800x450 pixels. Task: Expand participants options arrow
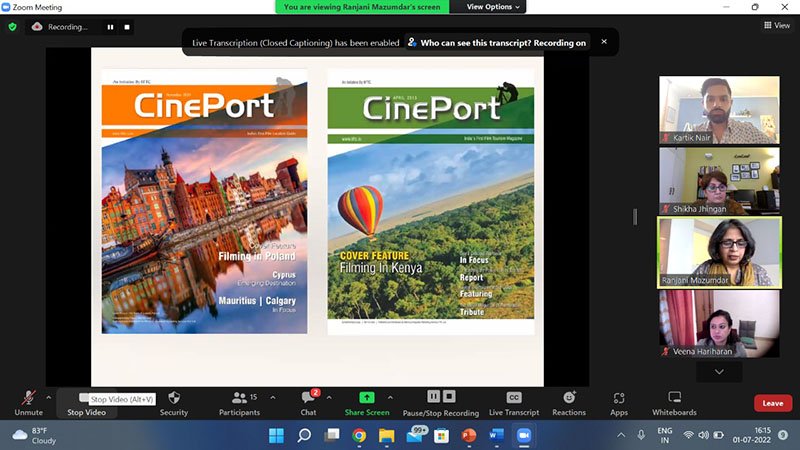(272, 397)
